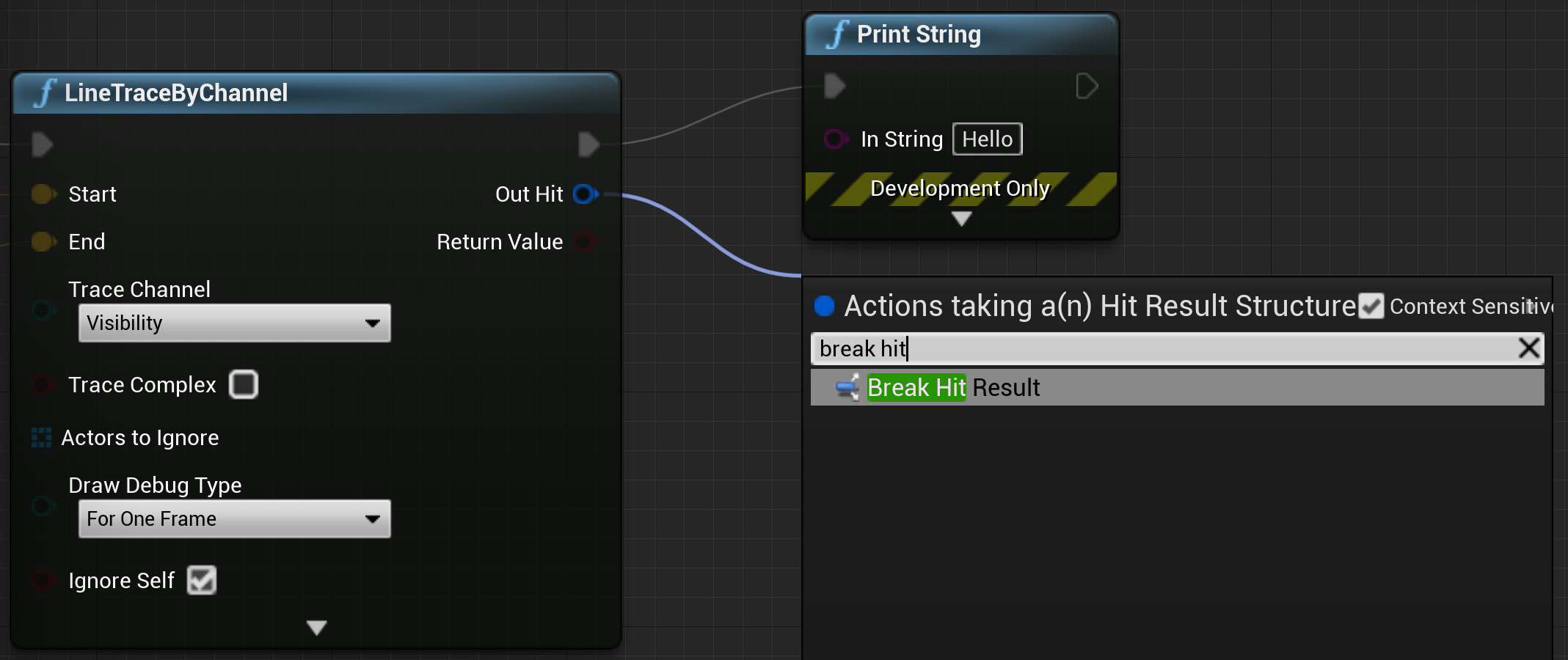The height and width of the screenshot is (660, 1568).
Task: Enable the Trace Complex checkbox
Action: pos(244,384)
